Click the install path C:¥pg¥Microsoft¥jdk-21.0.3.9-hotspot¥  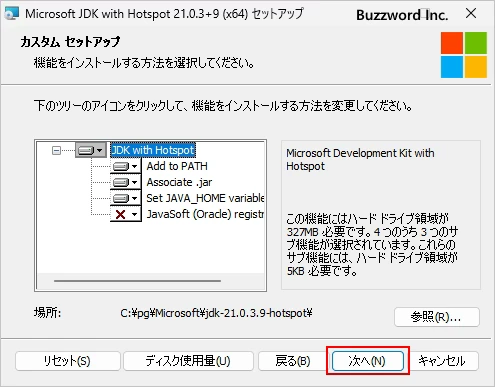pos(216,313)
